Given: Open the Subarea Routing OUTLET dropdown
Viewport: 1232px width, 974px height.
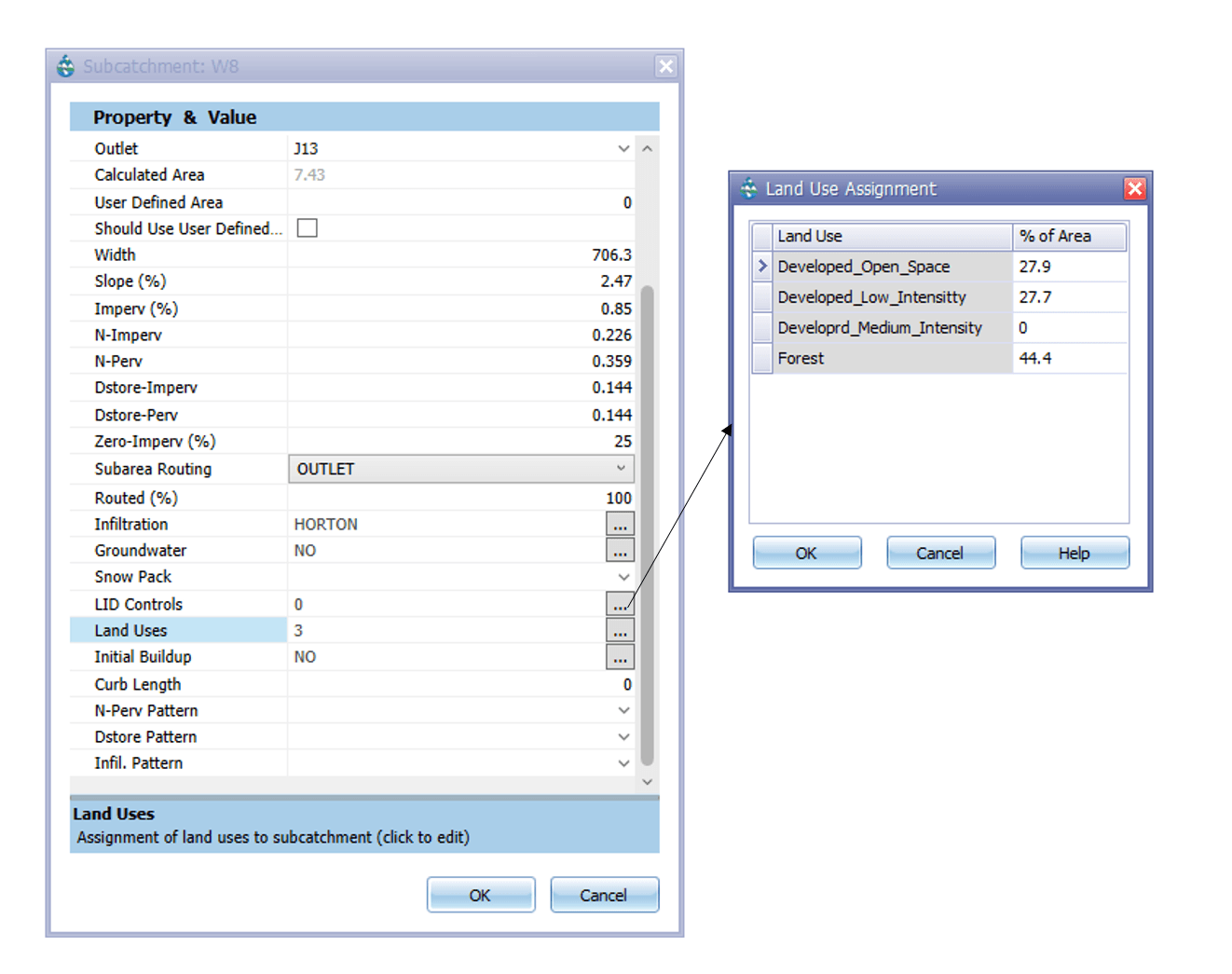Looking at the screenshot, I should [x=621, y=469].
